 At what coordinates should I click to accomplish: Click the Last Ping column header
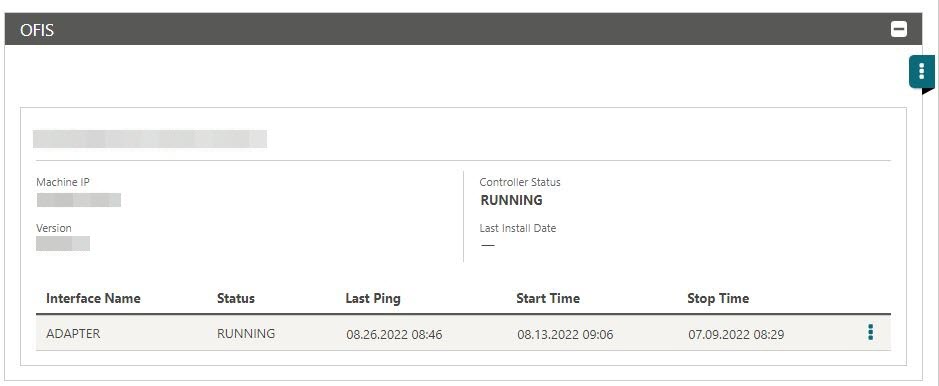coord(373,298)
